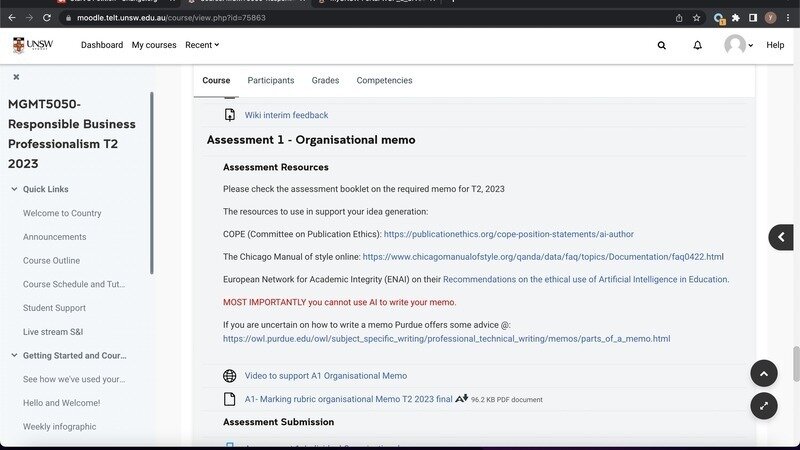Open the Wiki interim feedback link
This screenshot has width=800, height=450.
coord(286,115)
